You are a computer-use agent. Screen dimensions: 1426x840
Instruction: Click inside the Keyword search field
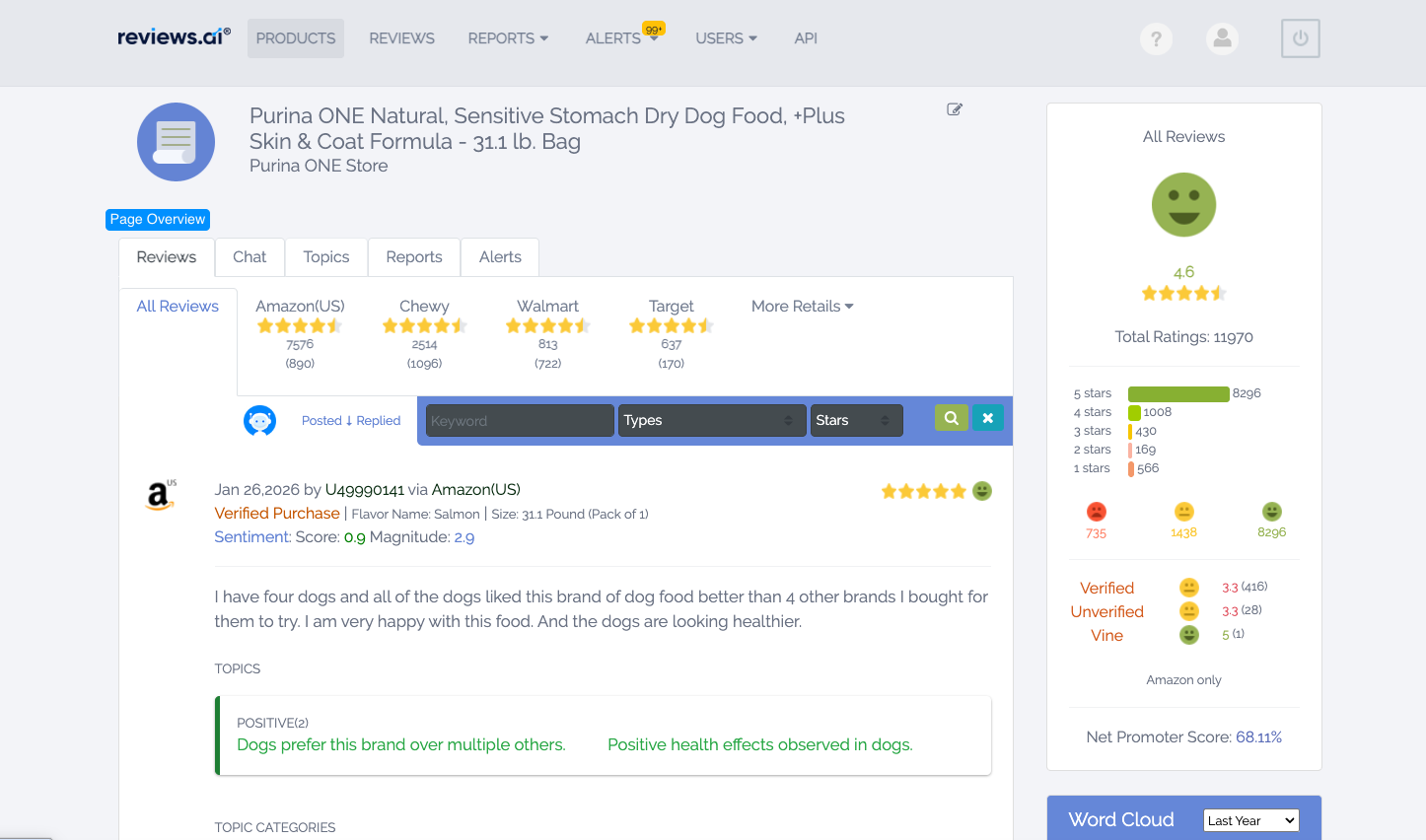(520, 420)
